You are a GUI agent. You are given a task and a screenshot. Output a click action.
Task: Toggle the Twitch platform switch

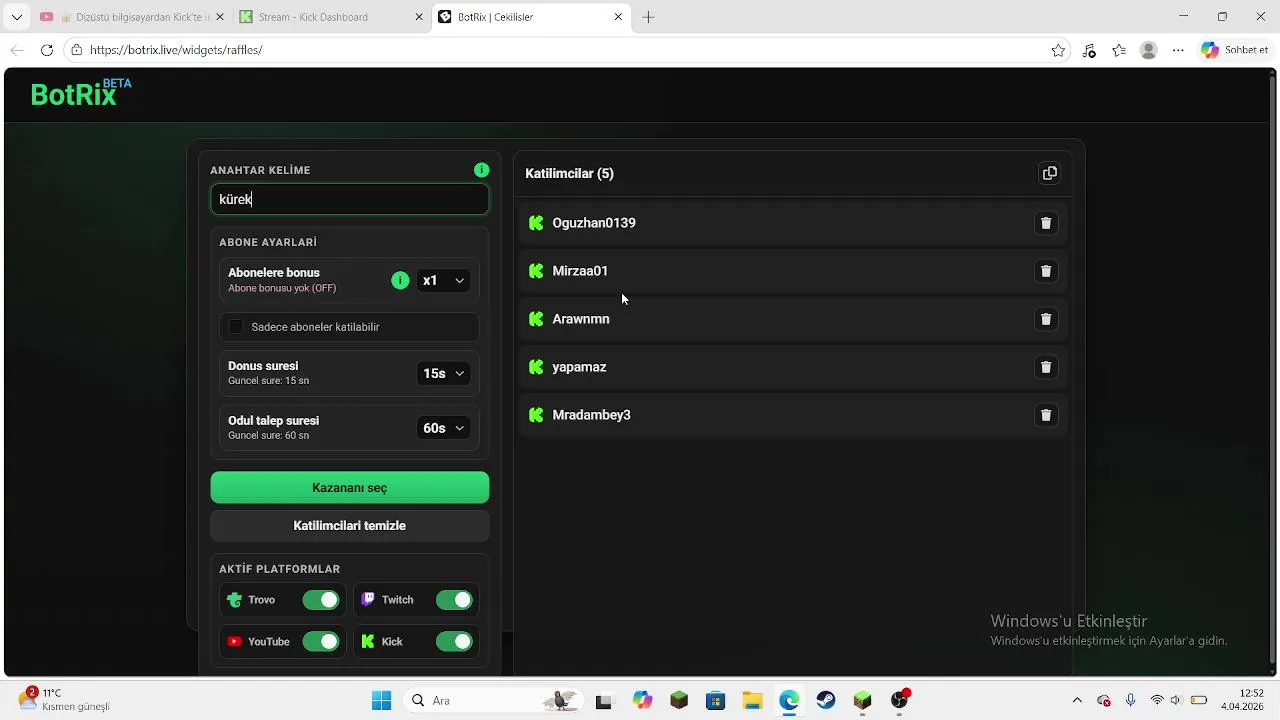point(454,600)
